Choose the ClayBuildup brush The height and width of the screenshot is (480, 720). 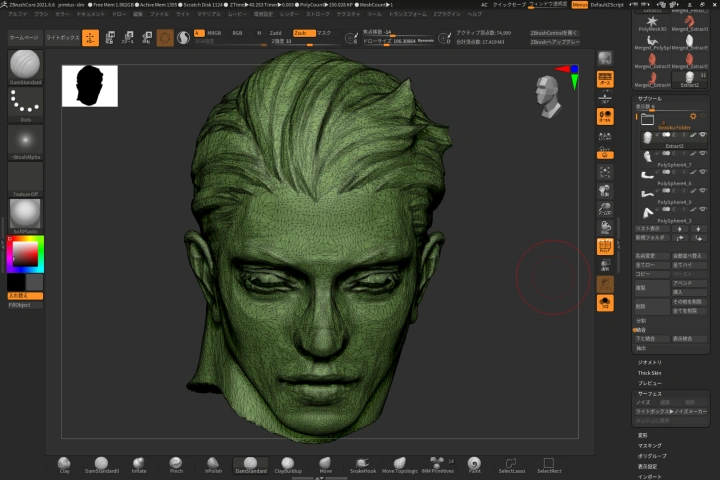[288, 465]
